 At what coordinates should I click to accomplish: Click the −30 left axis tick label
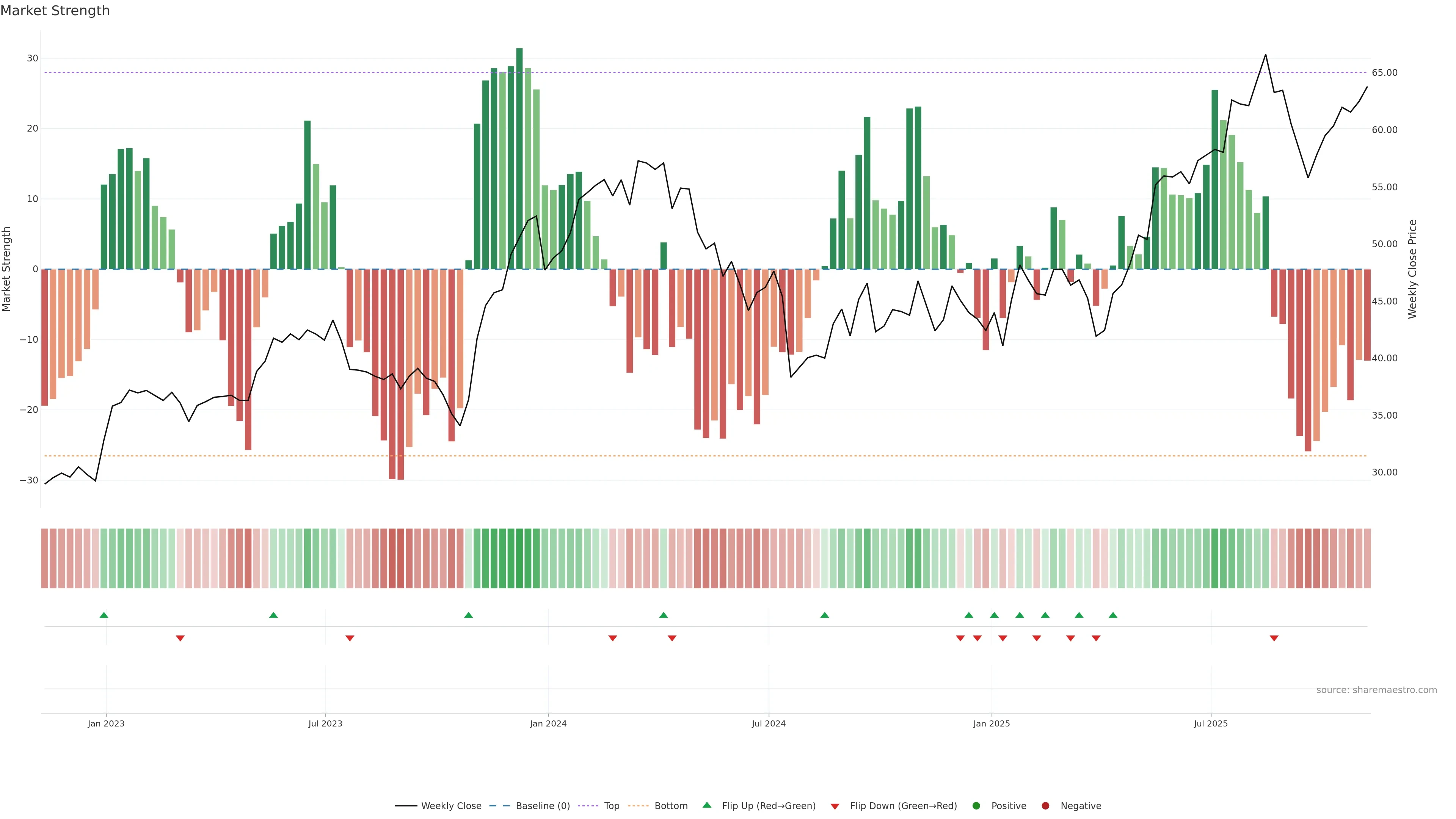tap(29, 480)
